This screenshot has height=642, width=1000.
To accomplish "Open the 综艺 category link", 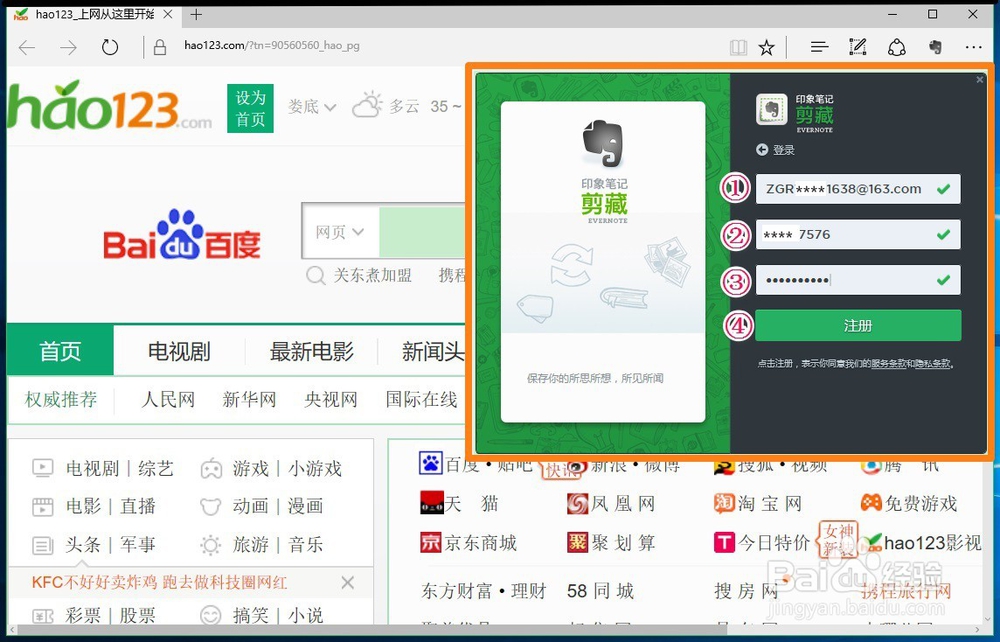I will click(156, 469).
